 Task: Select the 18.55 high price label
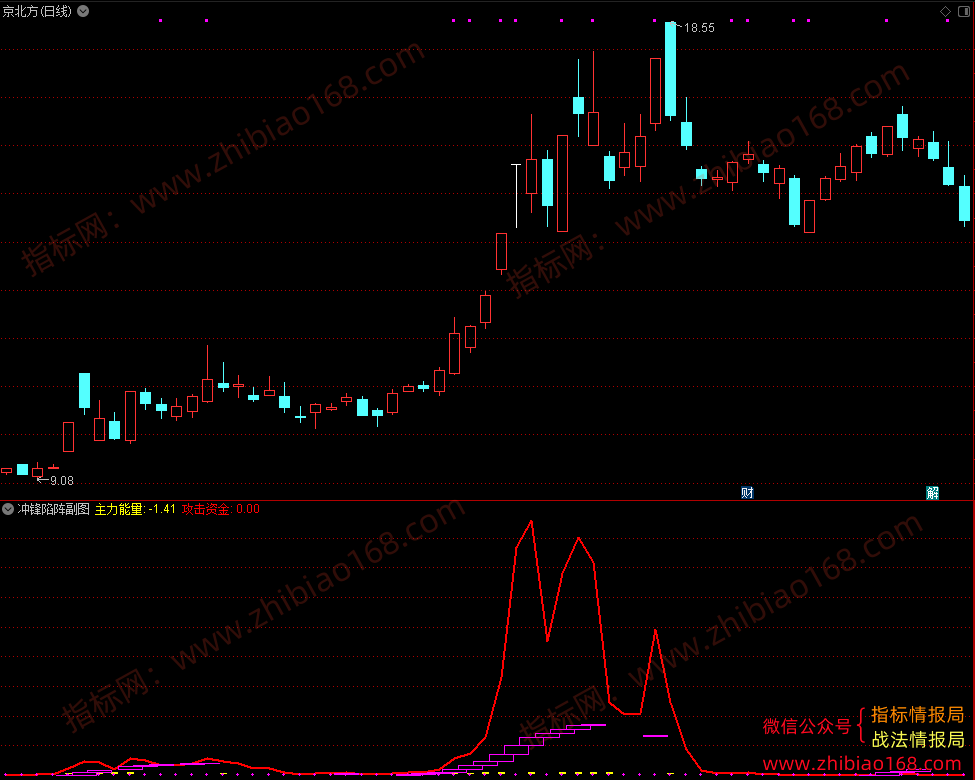[x=699, y=28]
